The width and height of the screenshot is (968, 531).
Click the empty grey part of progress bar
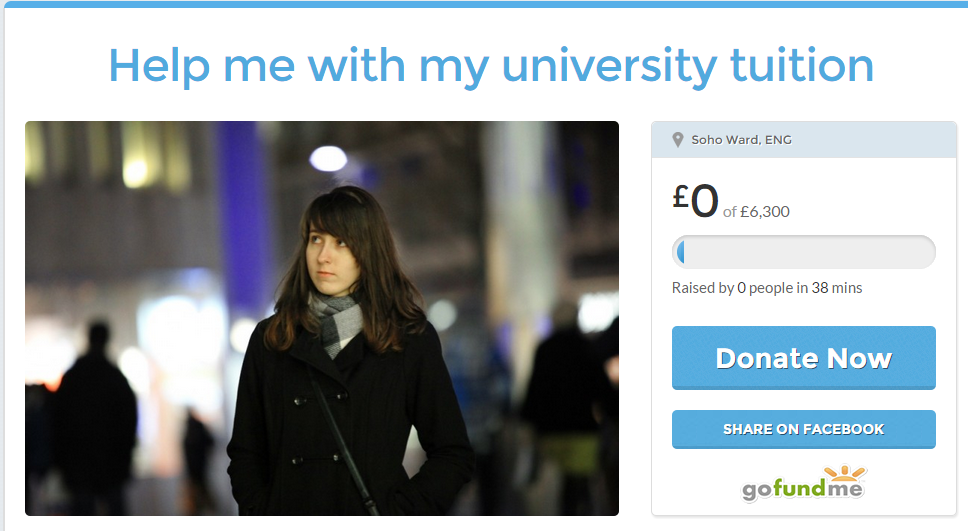pyautogui.click(x=809, y=253)
